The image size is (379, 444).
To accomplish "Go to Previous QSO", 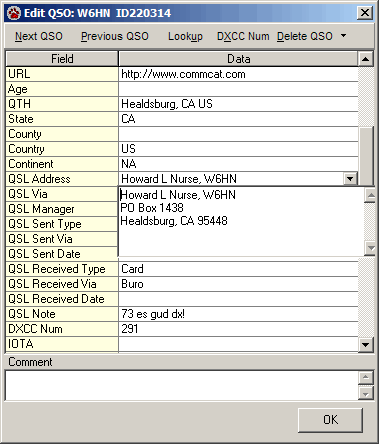I will coord(115,36).
